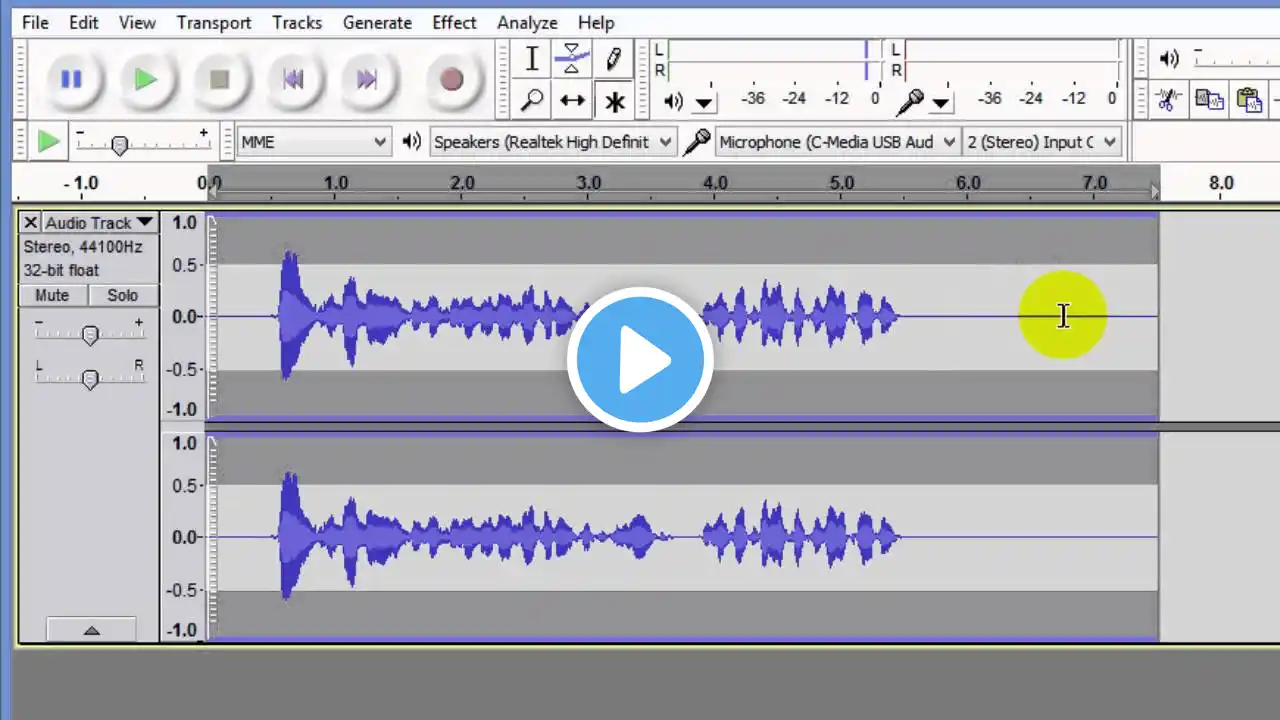Screen dimensions: 1280x720
Task: Open the Transport menu
Action: 214,22
